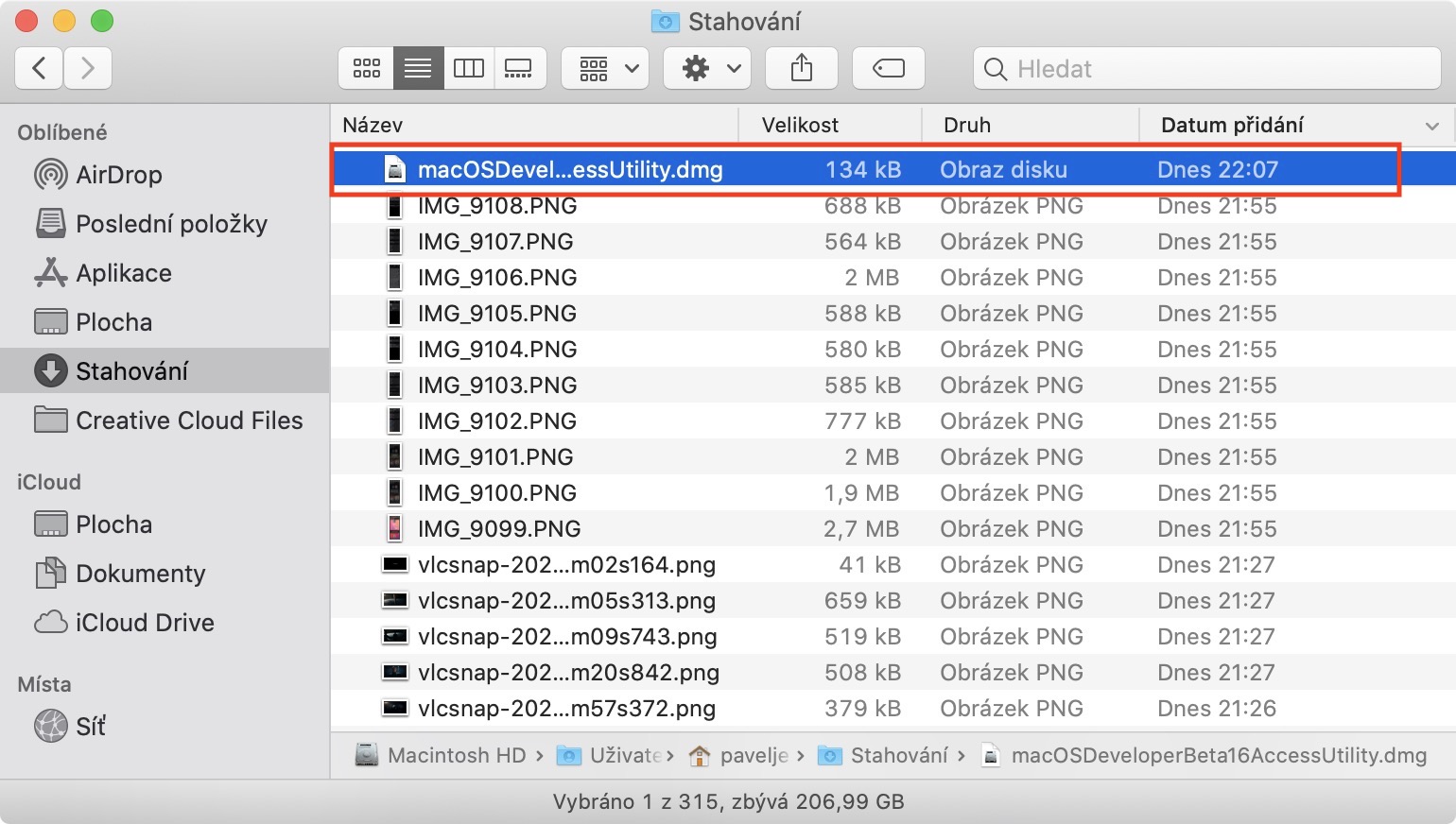
Task: Select the IMG_9103.PNG file
Action: click(893, 386)
